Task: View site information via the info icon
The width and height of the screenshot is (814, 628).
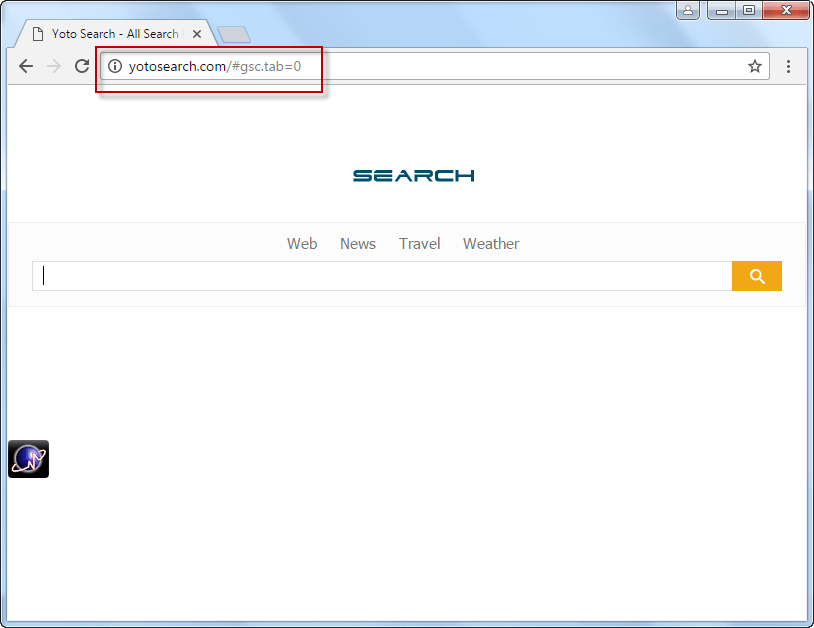Action: click(x=115, y=66)
